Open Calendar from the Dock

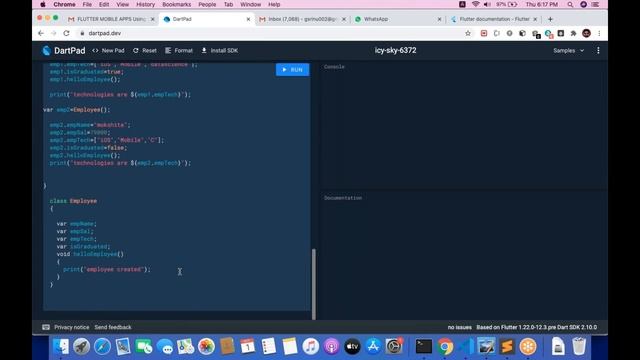[248, 347]
